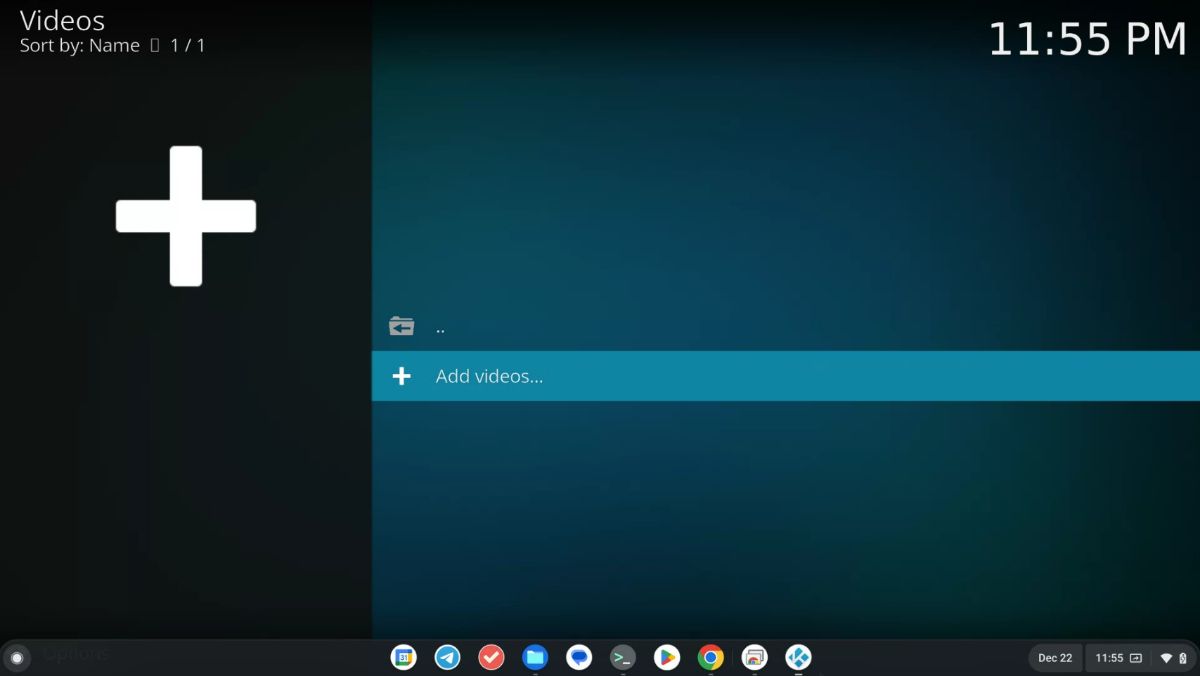Click the battery indicator in the tray
Image resolution: width=1200 pixels, height=676 pixels.
tap(1186, 658)
